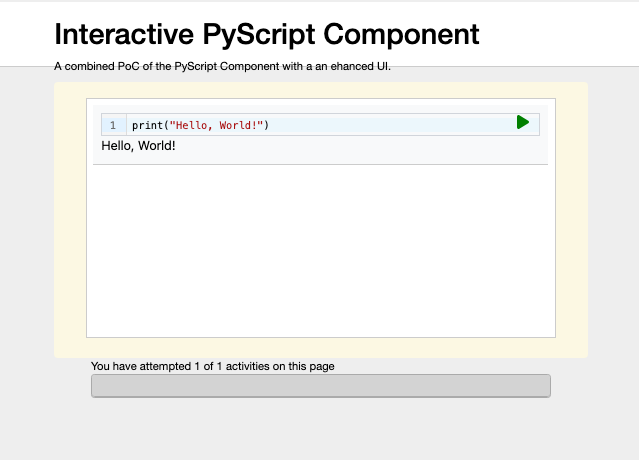The width and height of the screenshot is (639, 460).
Task: Click the "Interactive PyScript Component" heading
Action: coord(267,34)
